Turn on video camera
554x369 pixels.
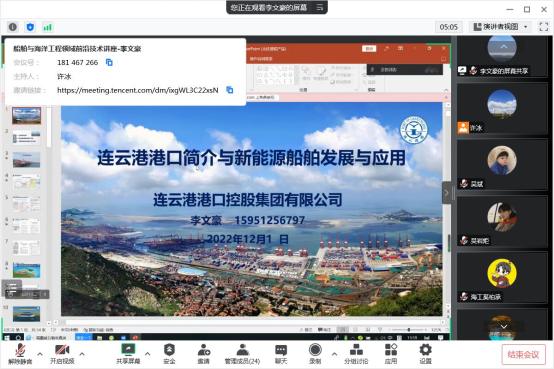coord(62,354)
